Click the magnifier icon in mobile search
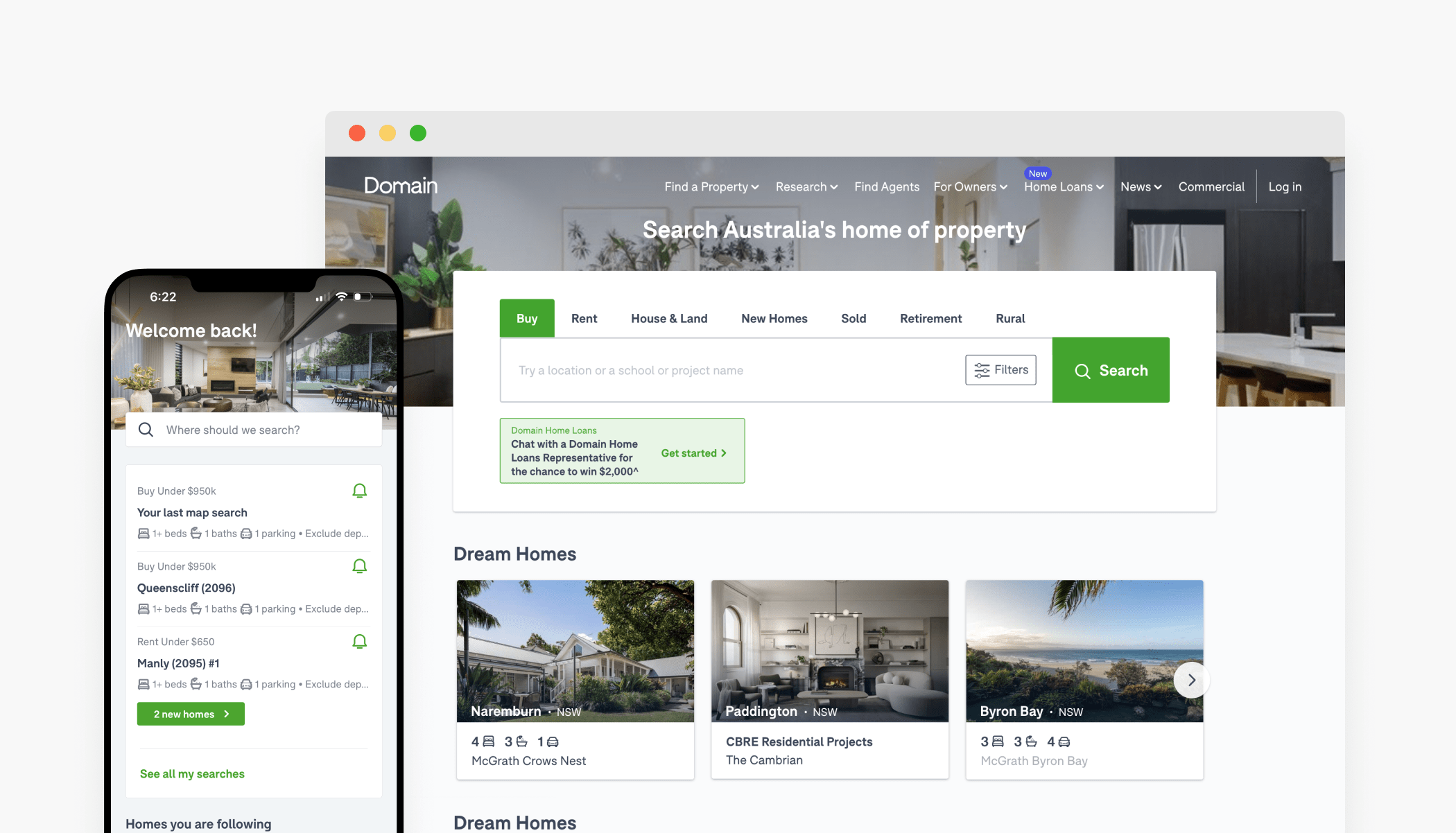1456x833 pixels. pyautogui.click(x=146, y=430)
